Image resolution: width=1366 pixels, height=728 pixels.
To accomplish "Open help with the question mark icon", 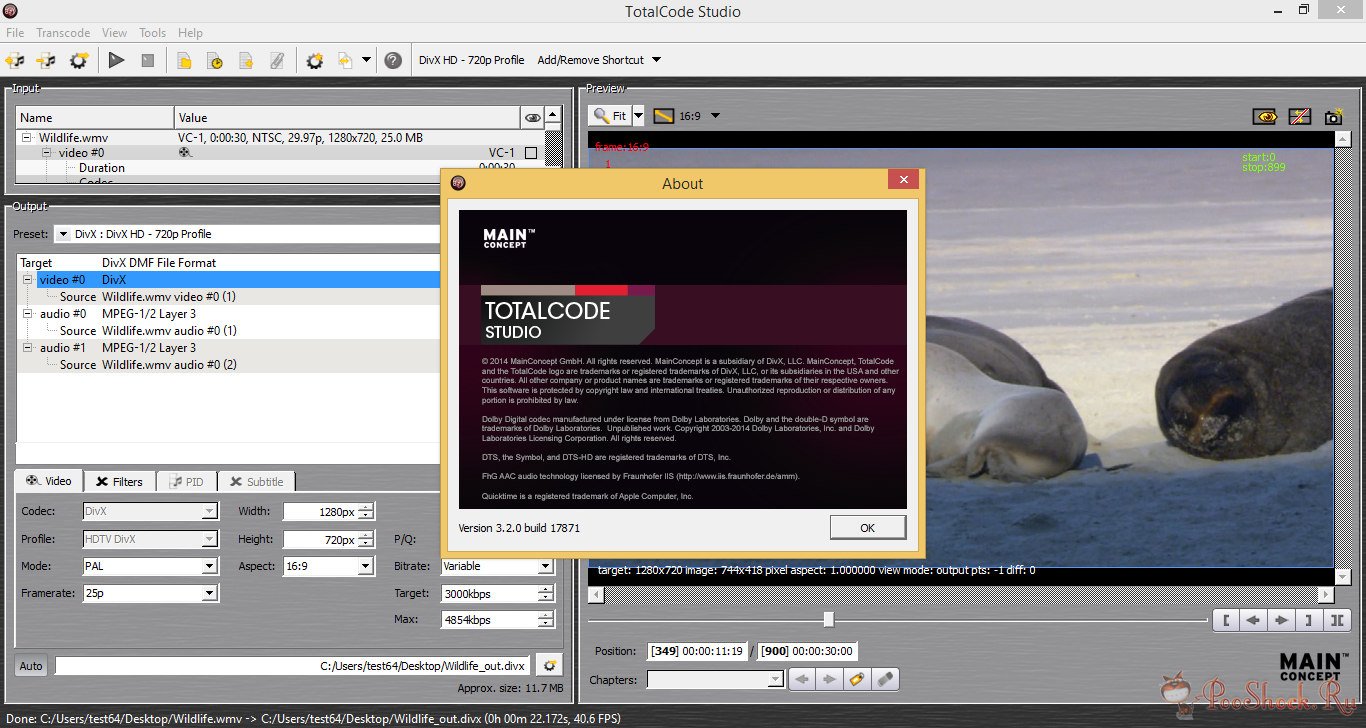I will 394,61.
